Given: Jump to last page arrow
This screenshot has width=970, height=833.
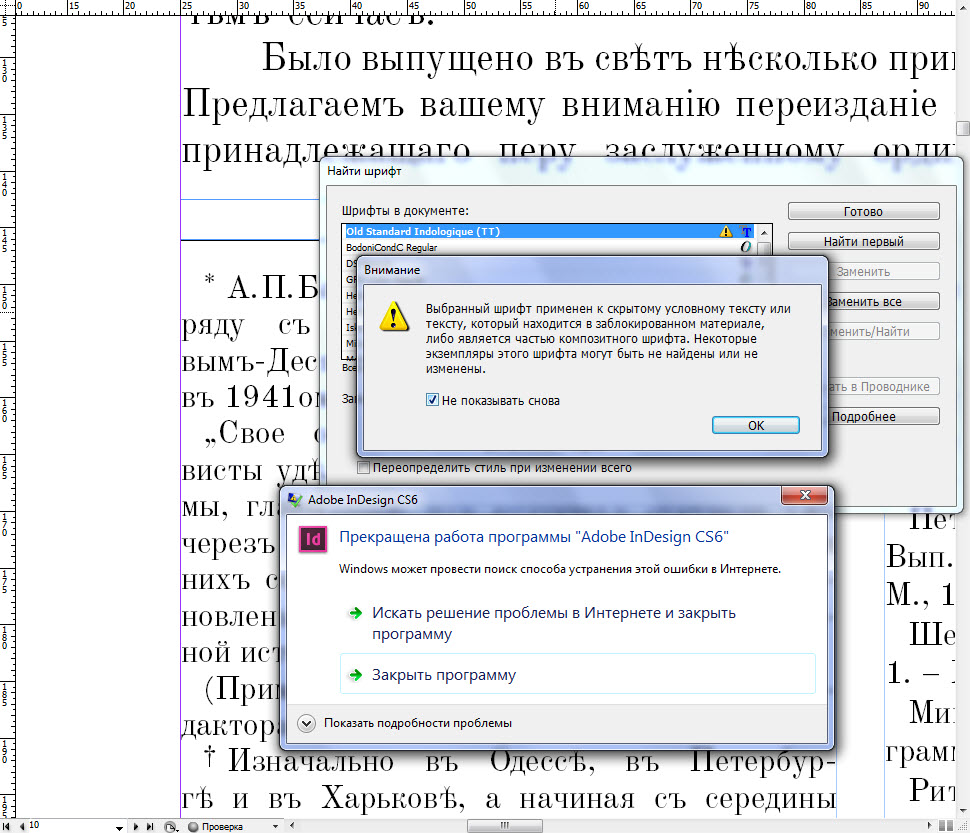Looking at the screenshot, I should pos(150,826).
